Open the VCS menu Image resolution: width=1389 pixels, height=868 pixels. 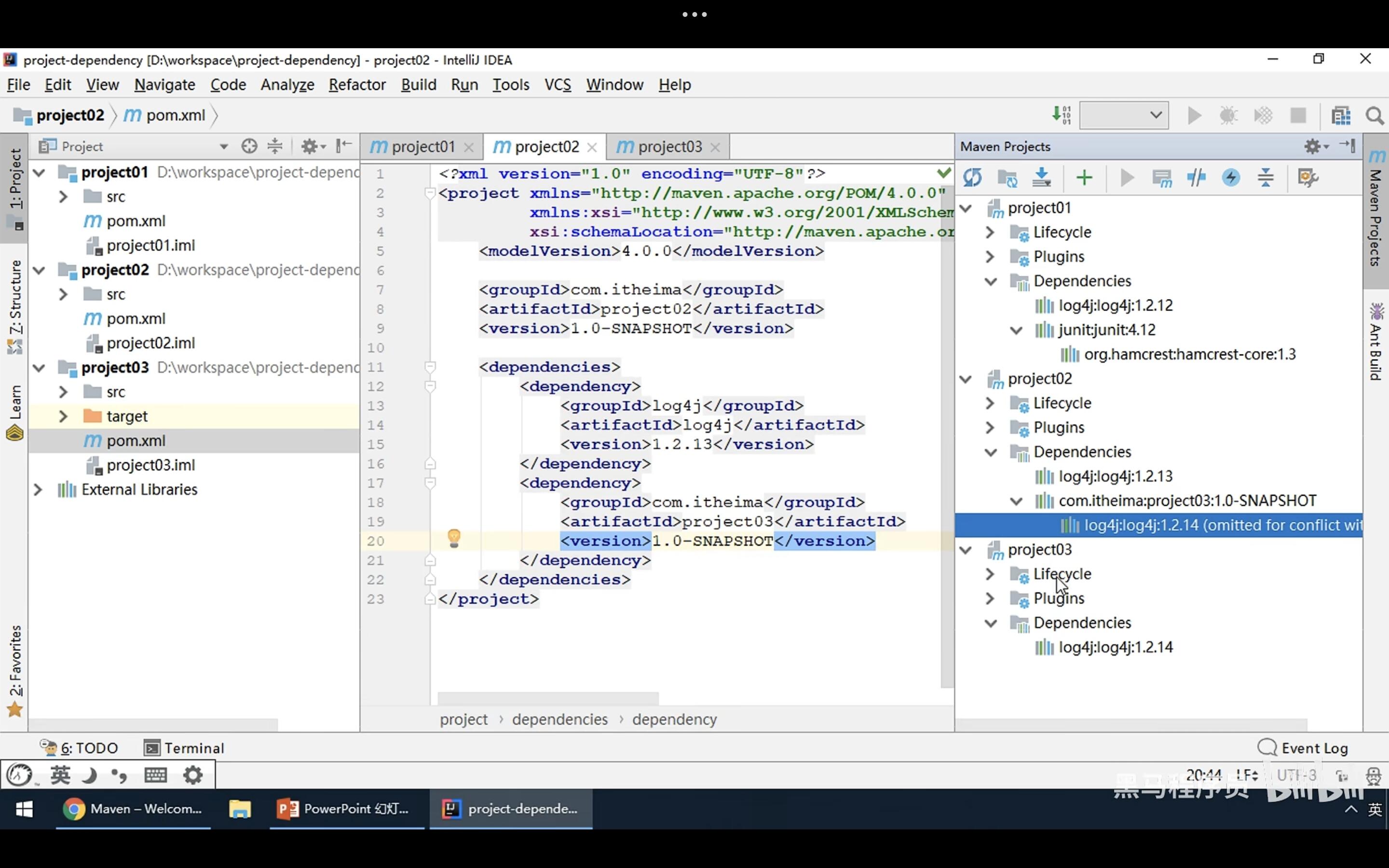click(x=558, y=84)
